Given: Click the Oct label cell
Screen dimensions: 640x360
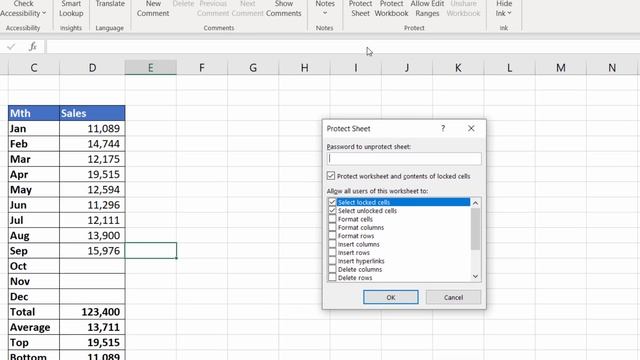Looking at the screenshot, I should click(x=34, y=266).
